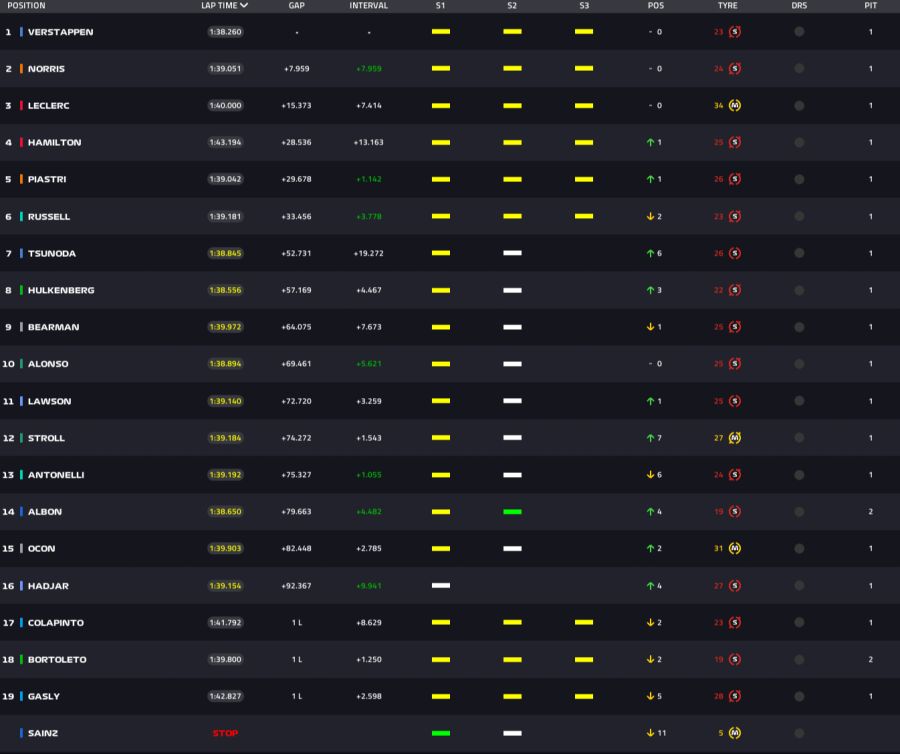Toggle the DRS indicator in Gasly's row
This screenshot has height=754, width=900.
(x=799, y=696)
